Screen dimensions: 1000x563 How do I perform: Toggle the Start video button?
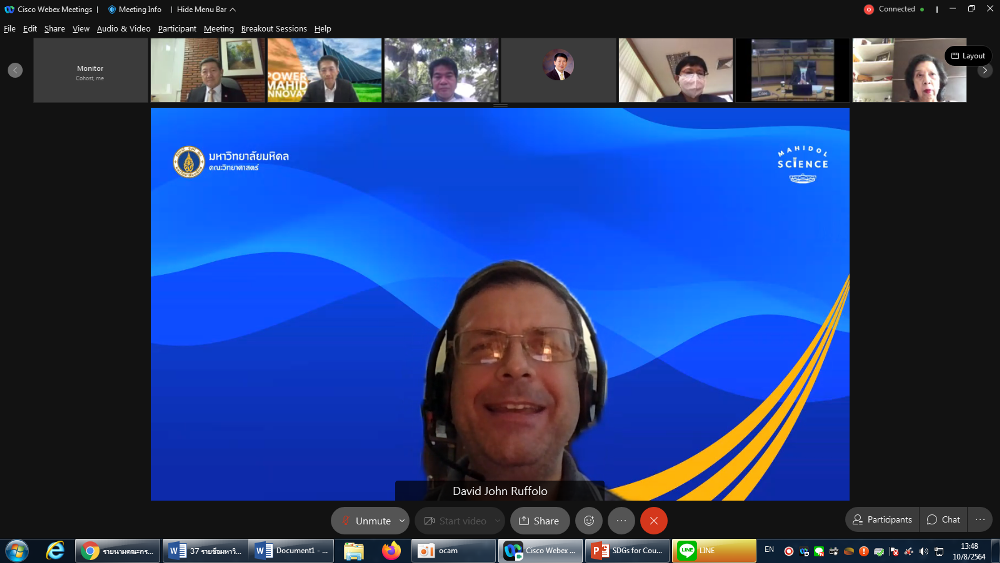coord(453,520)
